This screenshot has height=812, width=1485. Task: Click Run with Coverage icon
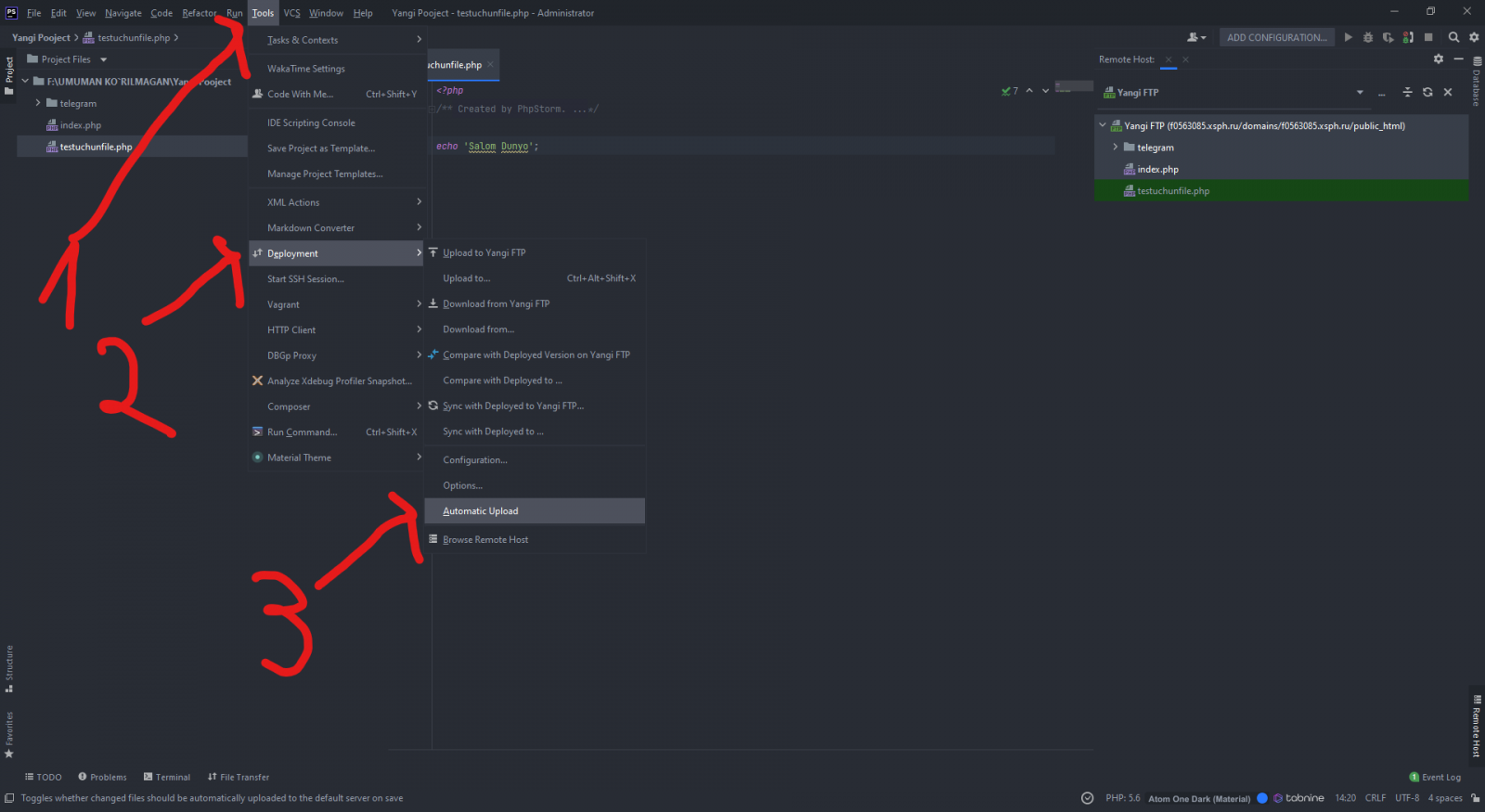(x=1388, y=37)
